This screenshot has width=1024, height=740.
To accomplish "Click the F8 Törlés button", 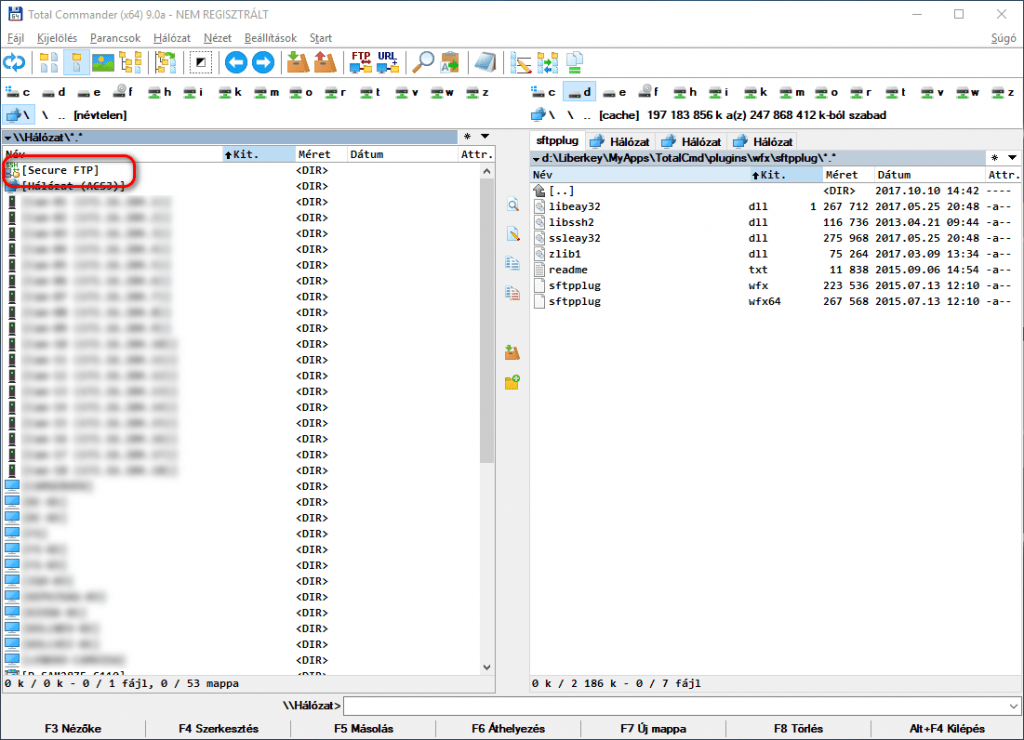I will coord(798,728).
